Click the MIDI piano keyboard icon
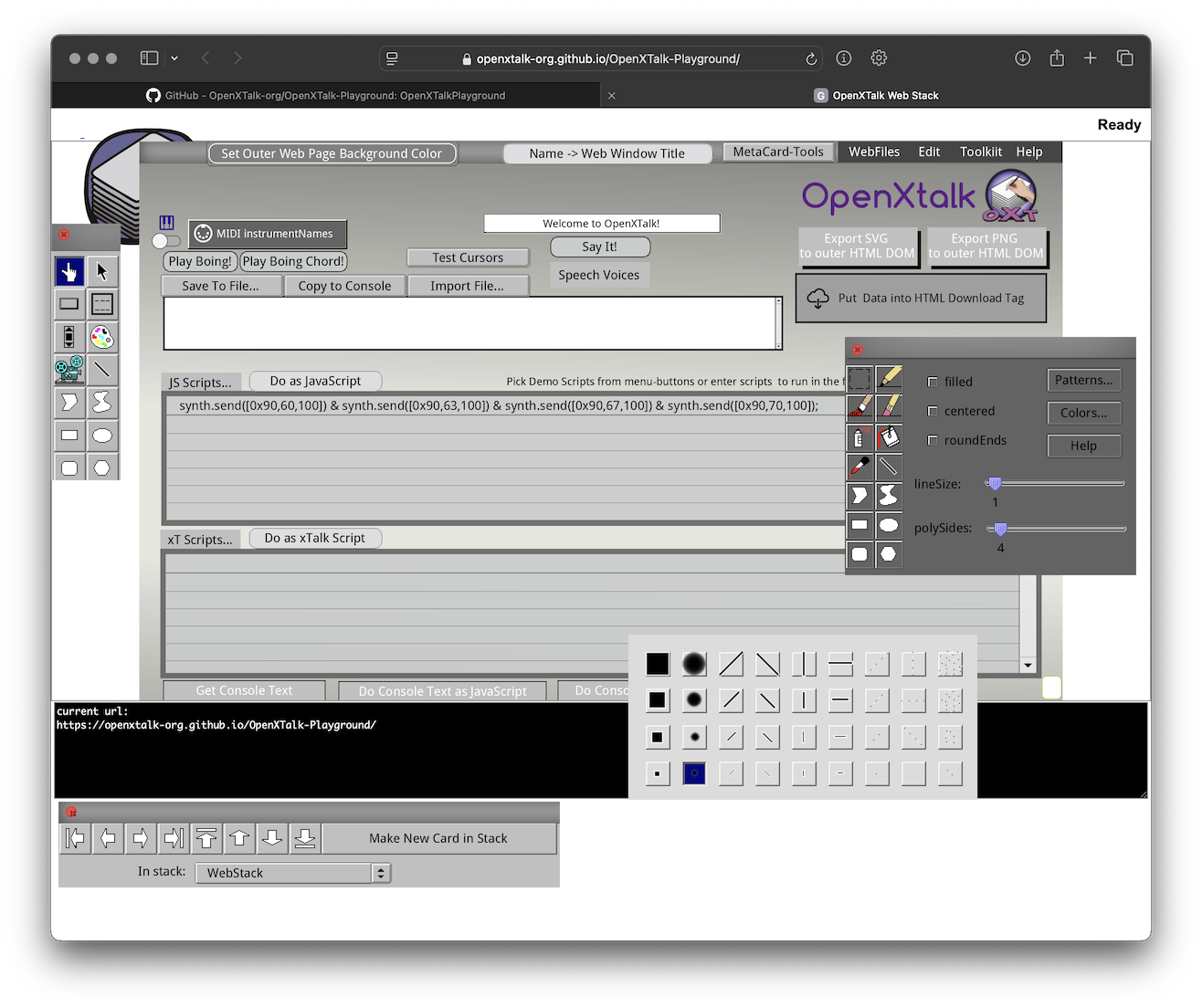The height and width of the screenshot is (1008, 1202). pyautogui.click(x=166, y=223)
